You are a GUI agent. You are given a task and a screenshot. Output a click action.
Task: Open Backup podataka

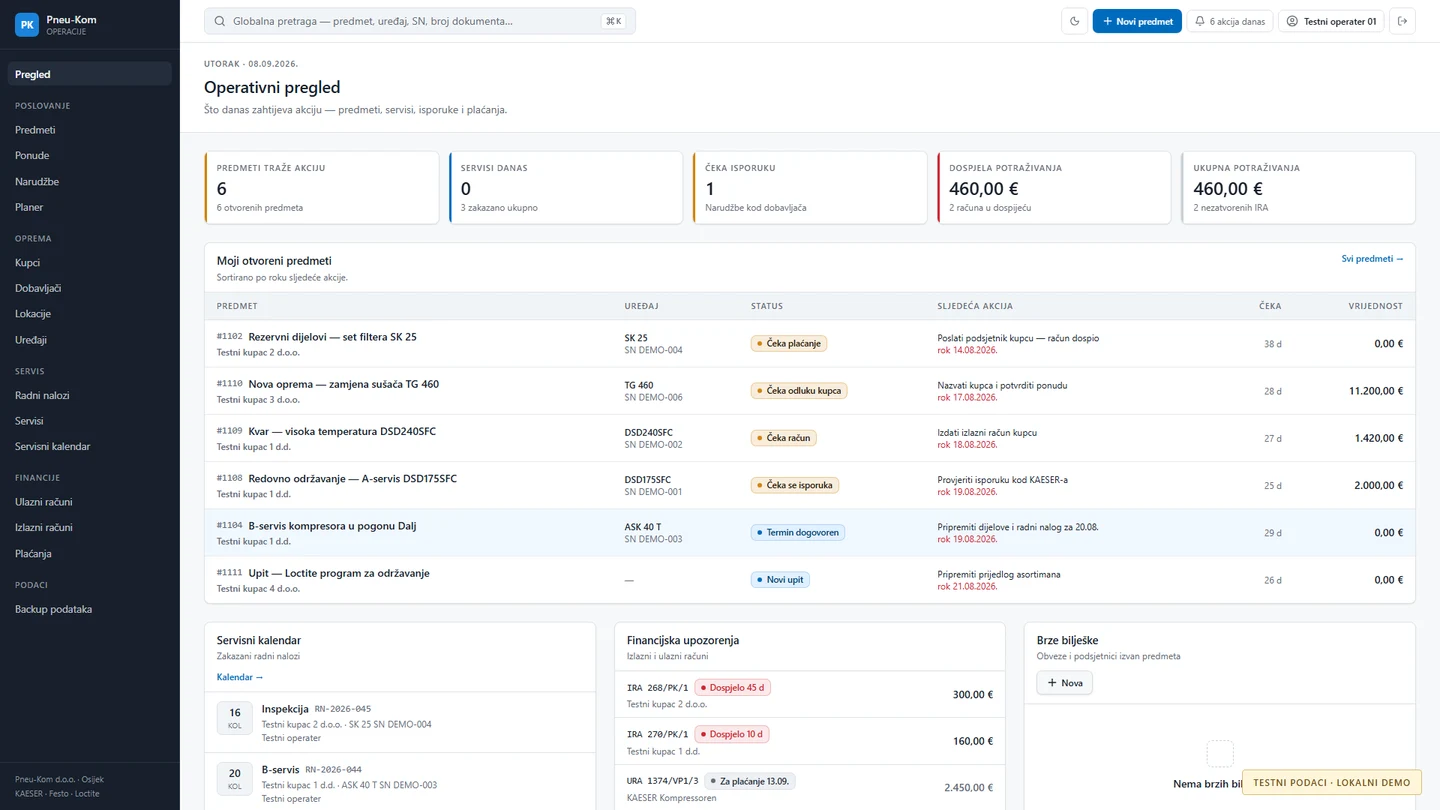(x=90, y=609)
